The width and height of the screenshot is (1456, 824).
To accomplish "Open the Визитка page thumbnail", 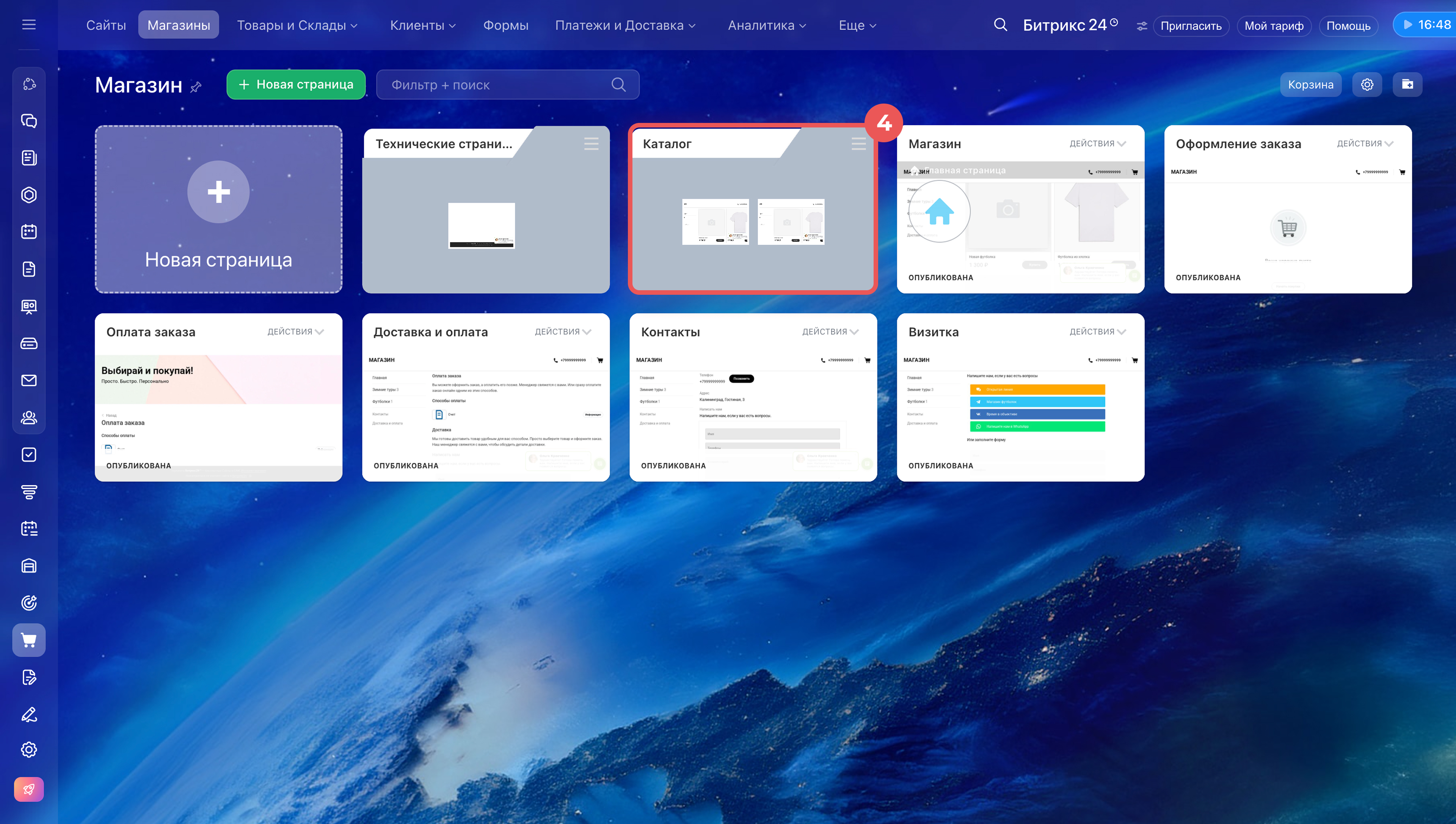I will point(1020,407).
